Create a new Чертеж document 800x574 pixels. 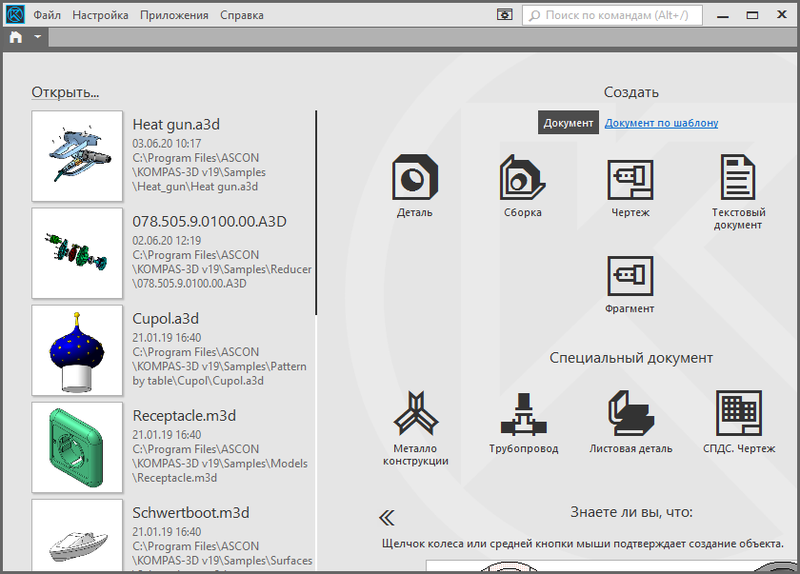click(630, 186)
